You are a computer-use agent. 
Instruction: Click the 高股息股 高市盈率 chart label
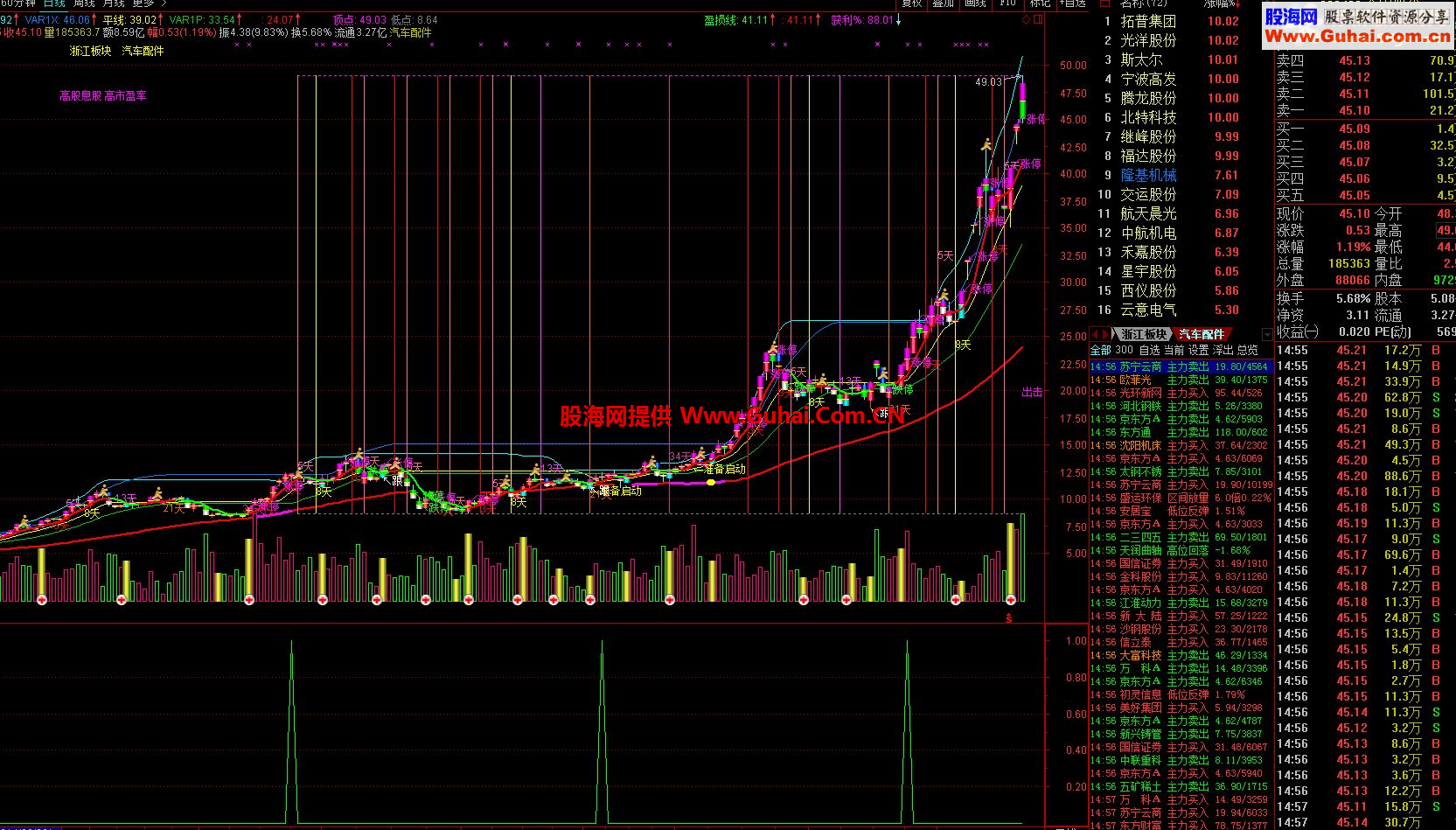click(x=103, y=95)
